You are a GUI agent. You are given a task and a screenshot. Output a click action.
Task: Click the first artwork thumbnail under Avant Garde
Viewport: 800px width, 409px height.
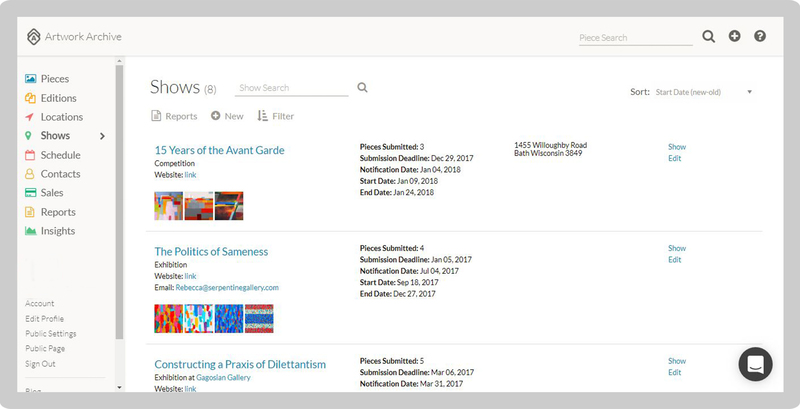tap(168, 206)
